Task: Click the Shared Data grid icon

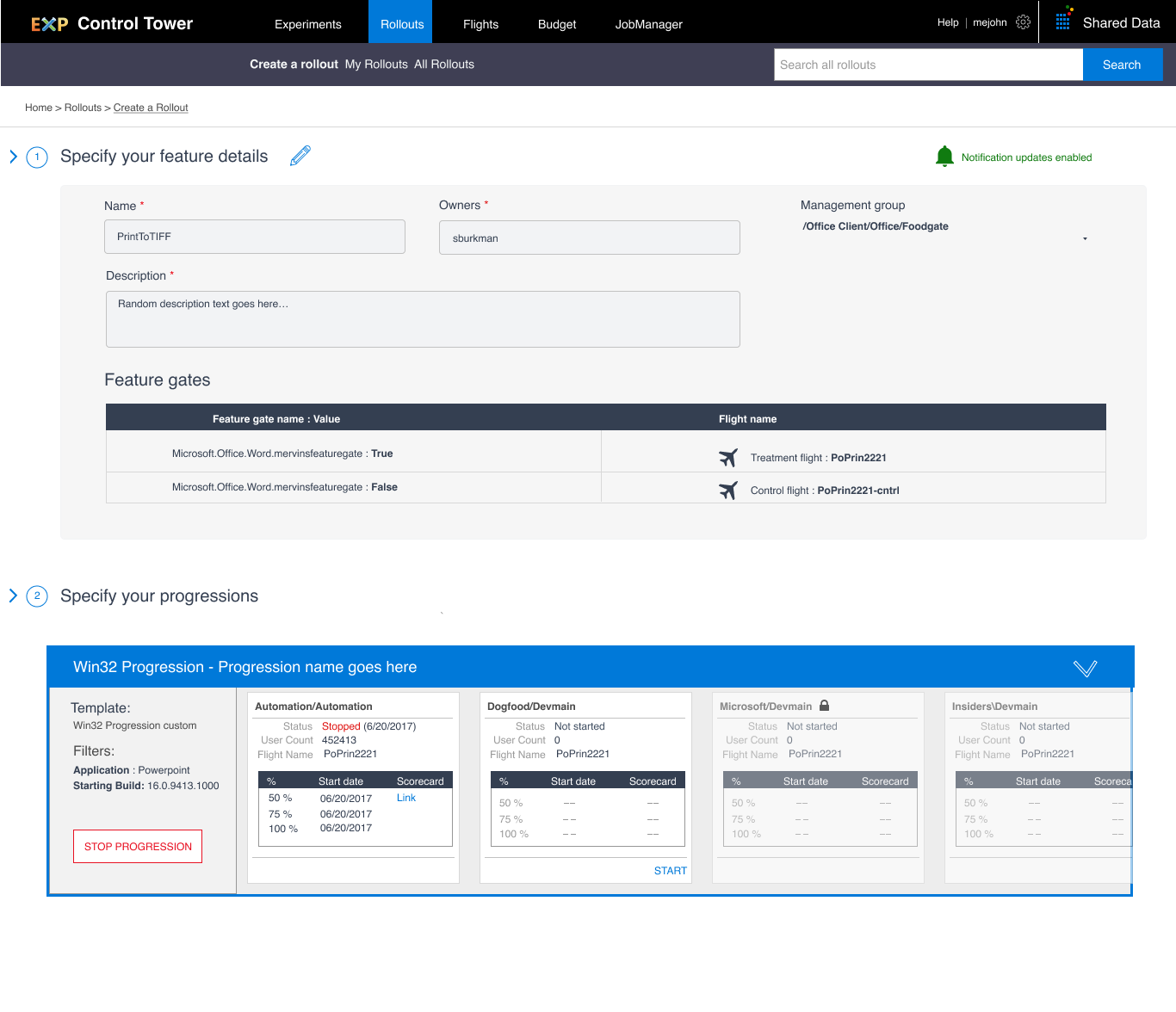Action: [1062, 22]
